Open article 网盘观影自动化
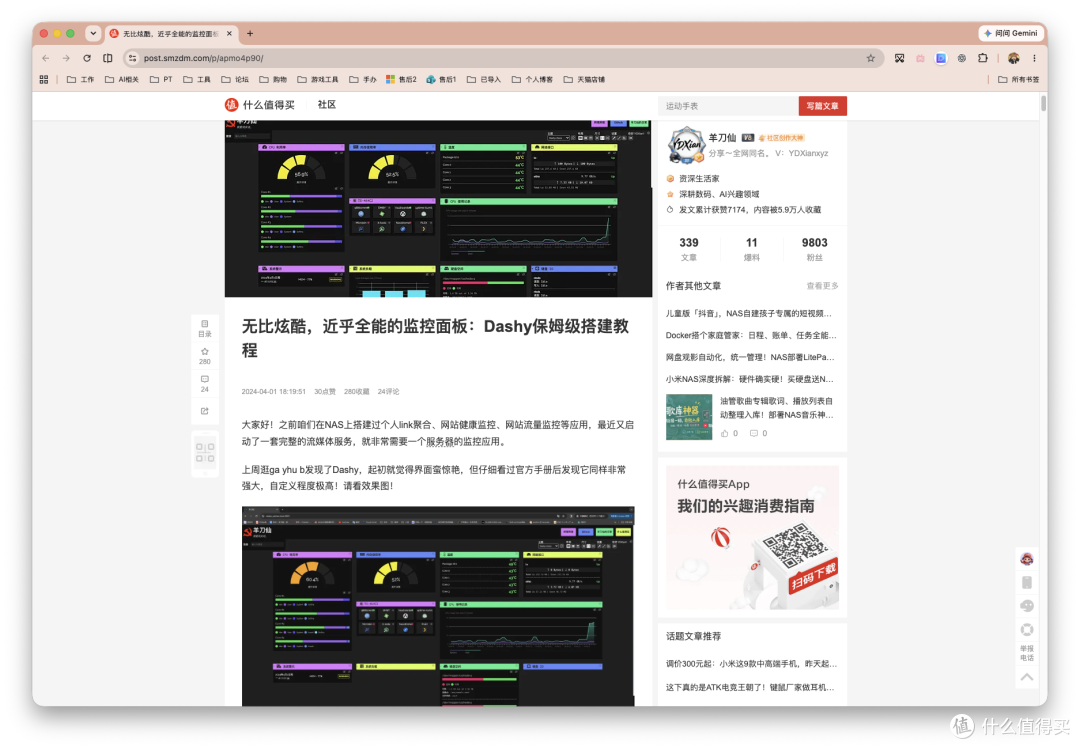The width and height of the screenshot is (1080, 749). coord(750,357)
